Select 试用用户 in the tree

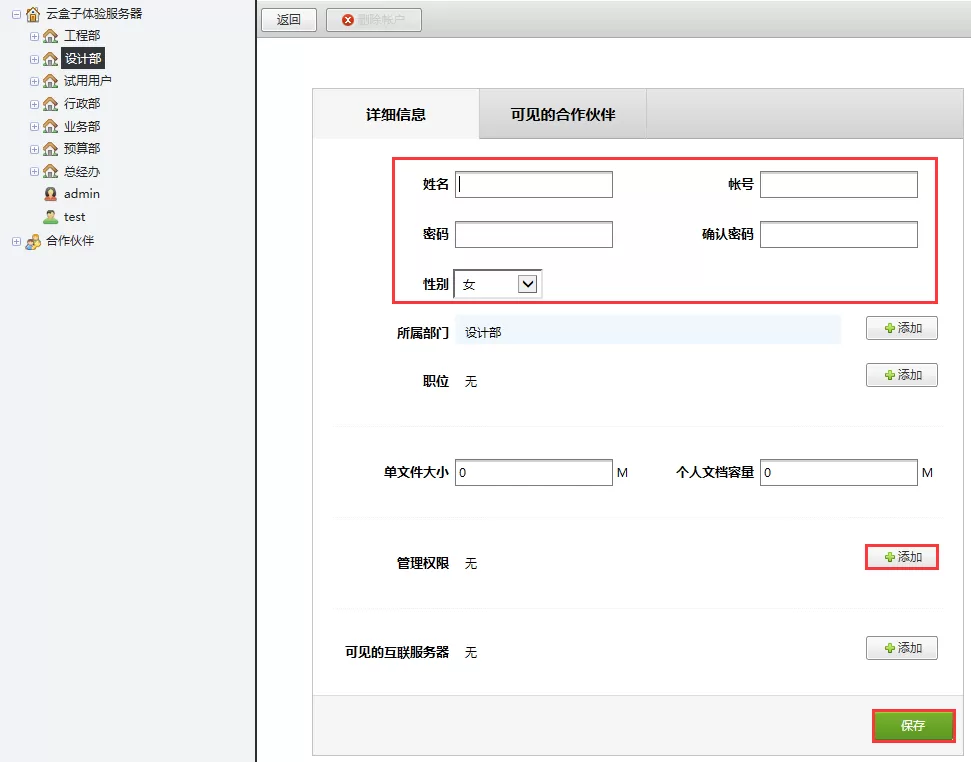(x=87, y=81)
